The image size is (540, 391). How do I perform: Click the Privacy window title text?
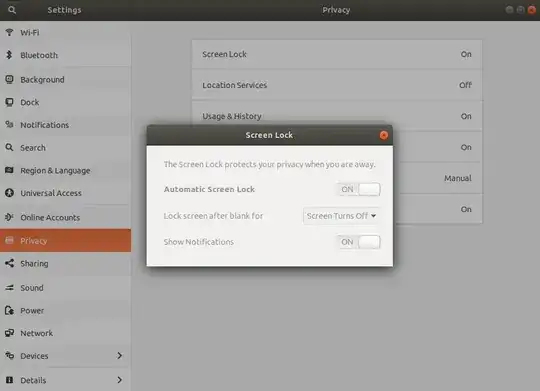[336, 10]
